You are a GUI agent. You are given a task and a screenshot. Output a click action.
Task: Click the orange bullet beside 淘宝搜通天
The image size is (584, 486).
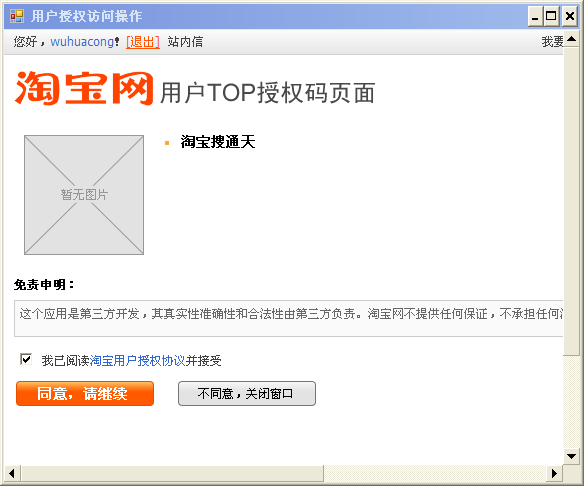[x=167, y=143]
